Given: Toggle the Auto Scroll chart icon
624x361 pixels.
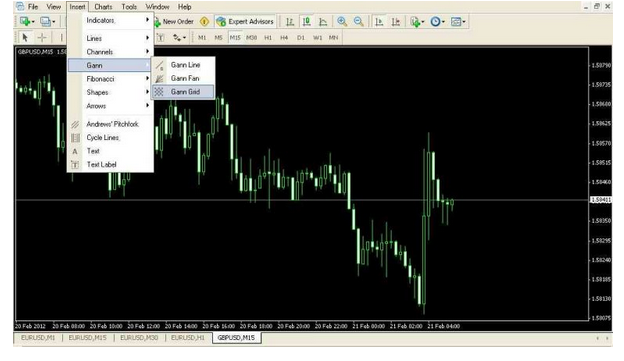Looking at the screenshot, I should 379,21.
